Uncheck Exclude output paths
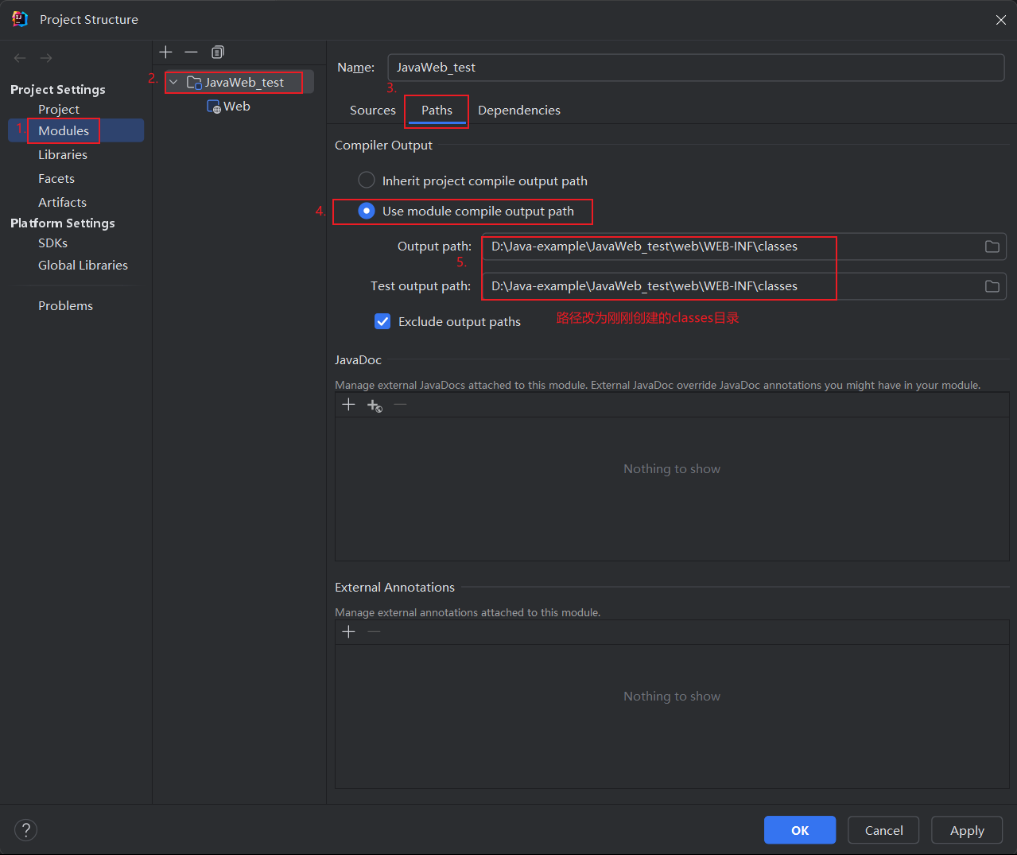 tap(382, 321)
